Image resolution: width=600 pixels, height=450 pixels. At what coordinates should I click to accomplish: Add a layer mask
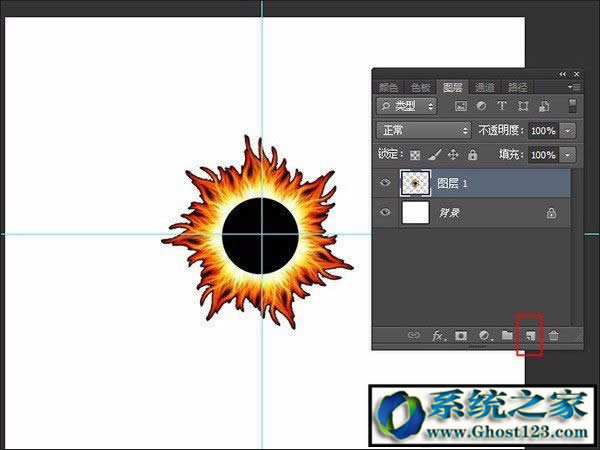click(461, 336)
